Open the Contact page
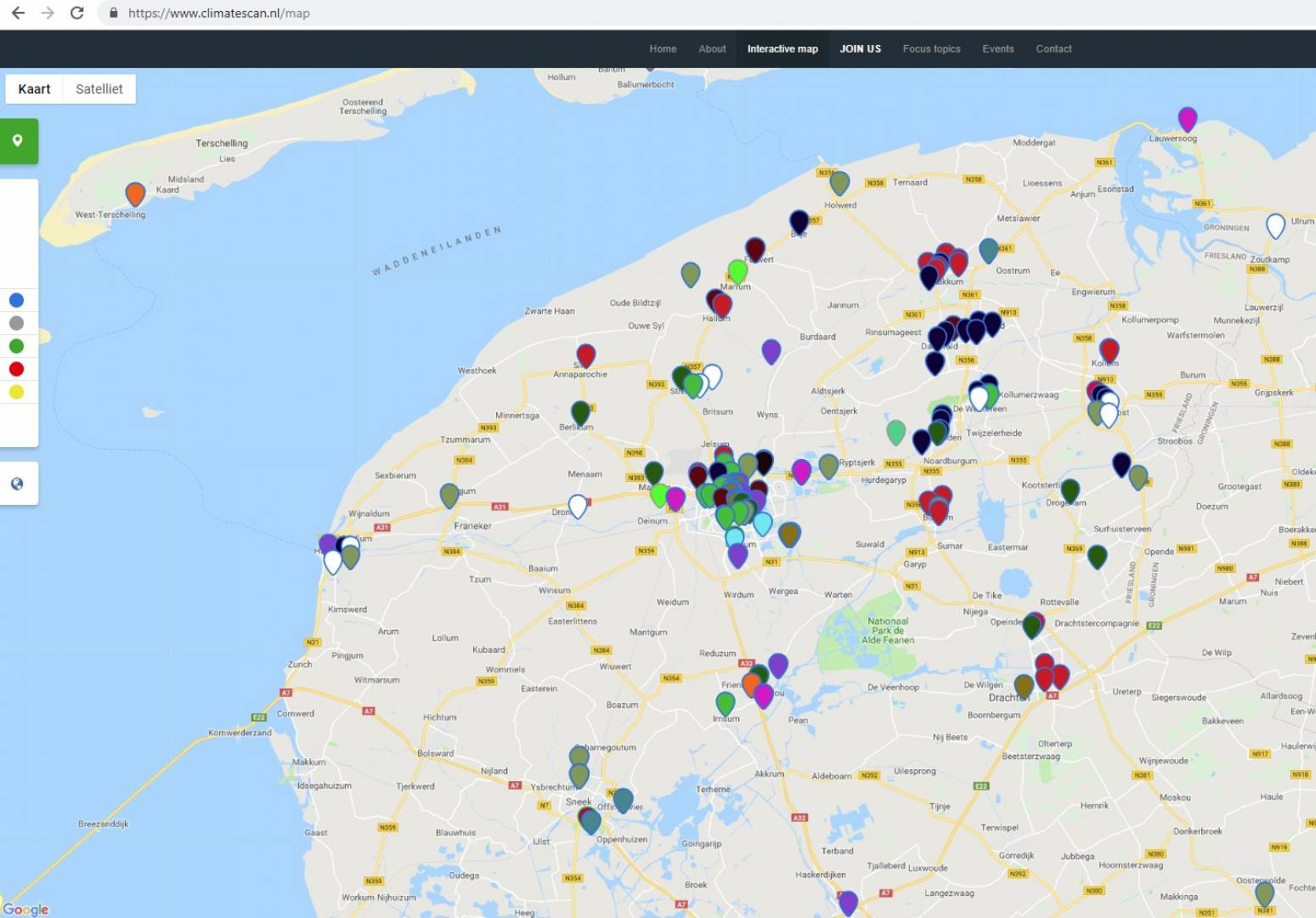Image resolution: width=1316 pixels, height=918 pixels. pos(1053,48)
